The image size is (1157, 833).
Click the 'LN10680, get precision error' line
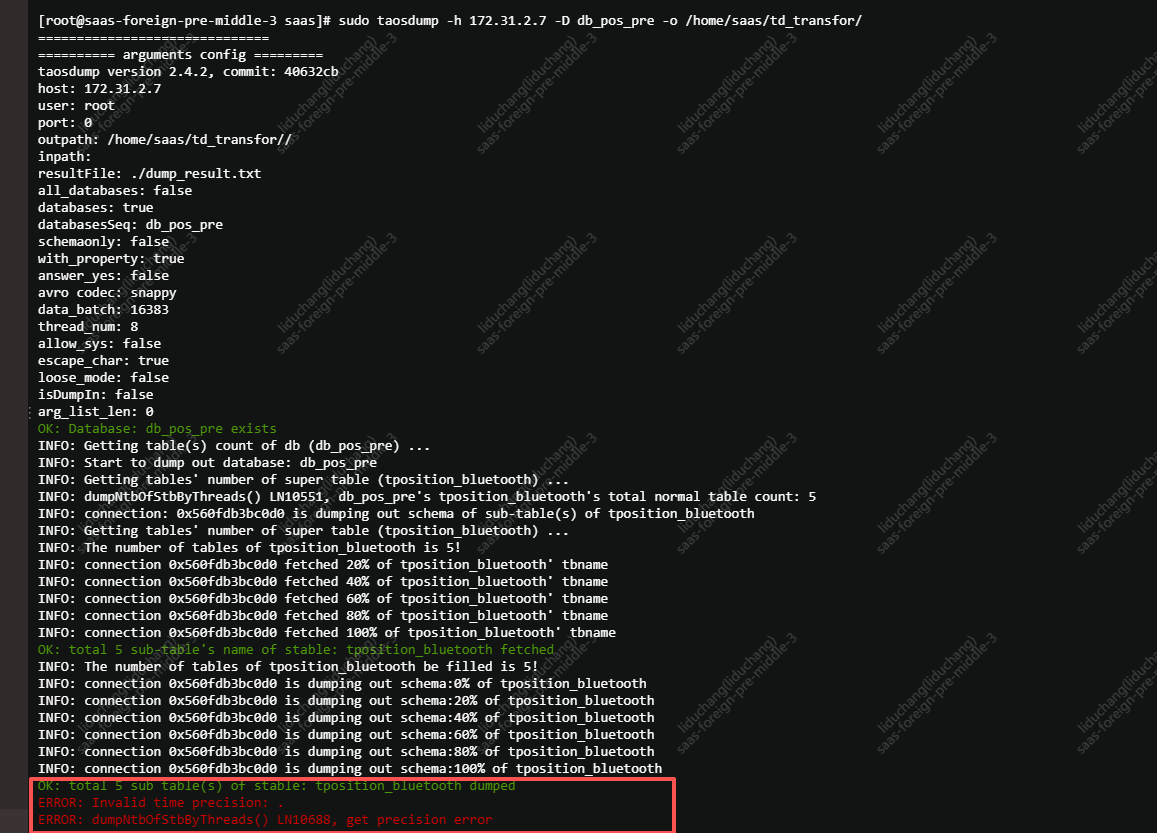(x=264, y=819)
